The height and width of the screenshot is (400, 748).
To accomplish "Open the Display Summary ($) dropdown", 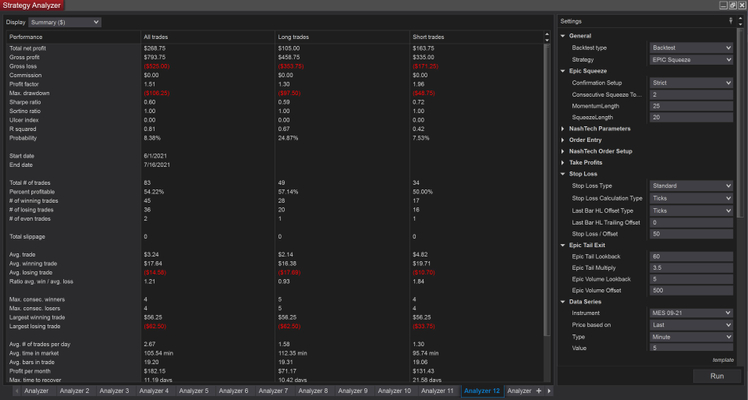I will (65, 21).
